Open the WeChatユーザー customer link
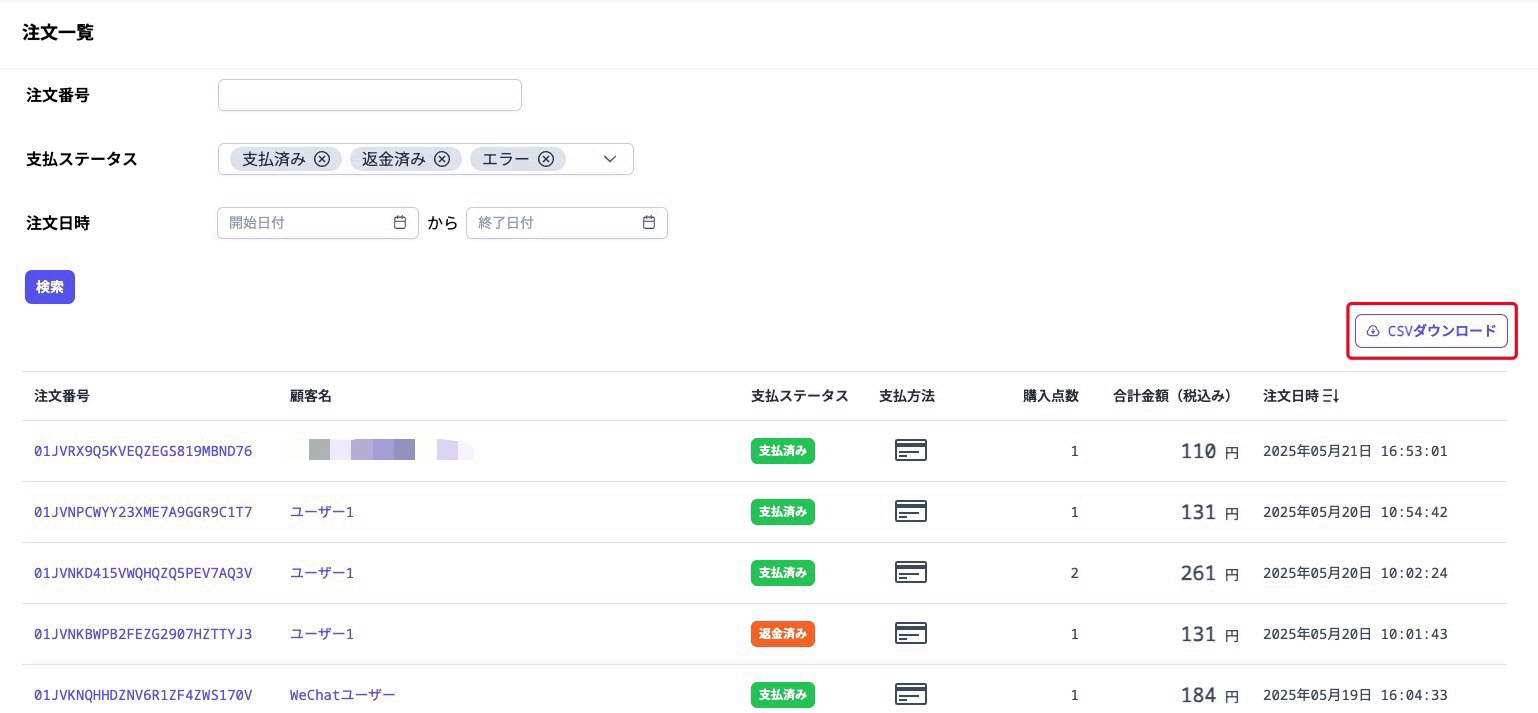The image size is (1538, 713). [343, 694]
